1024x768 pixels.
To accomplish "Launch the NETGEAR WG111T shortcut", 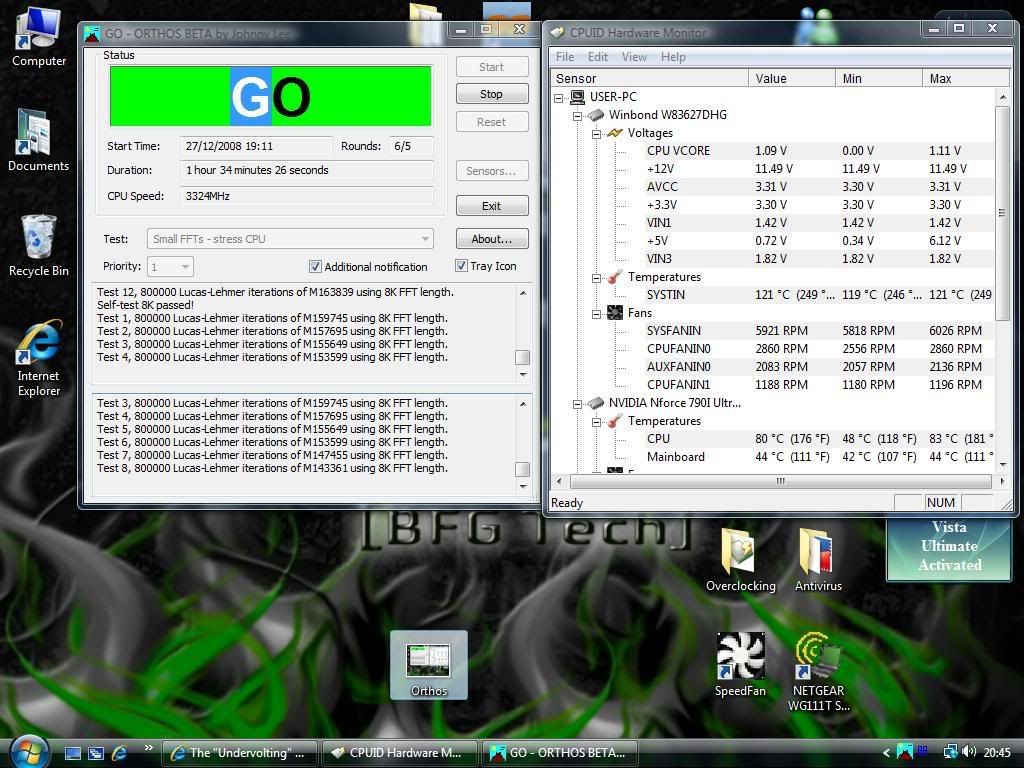I will [x=818, y=671].
